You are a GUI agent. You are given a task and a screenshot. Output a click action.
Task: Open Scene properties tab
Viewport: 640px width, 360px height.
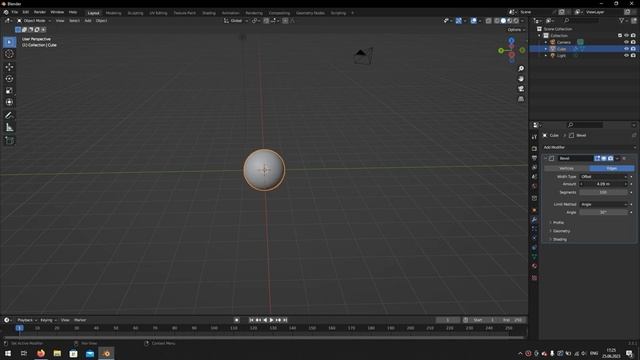(534, 177)
